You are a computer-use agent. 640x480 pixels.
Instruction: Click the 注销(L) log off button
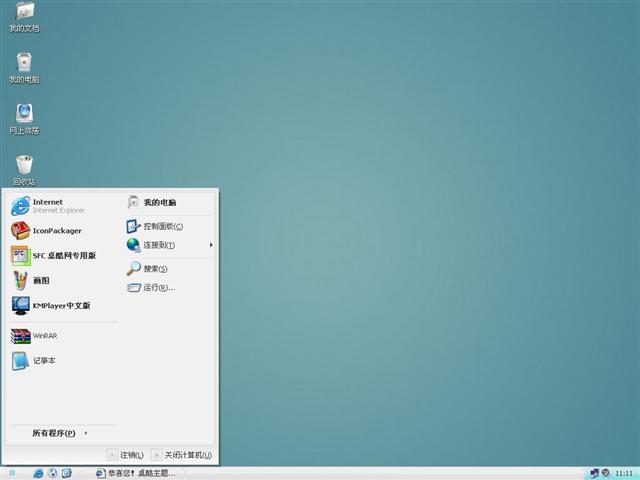(x=126, y=455)
